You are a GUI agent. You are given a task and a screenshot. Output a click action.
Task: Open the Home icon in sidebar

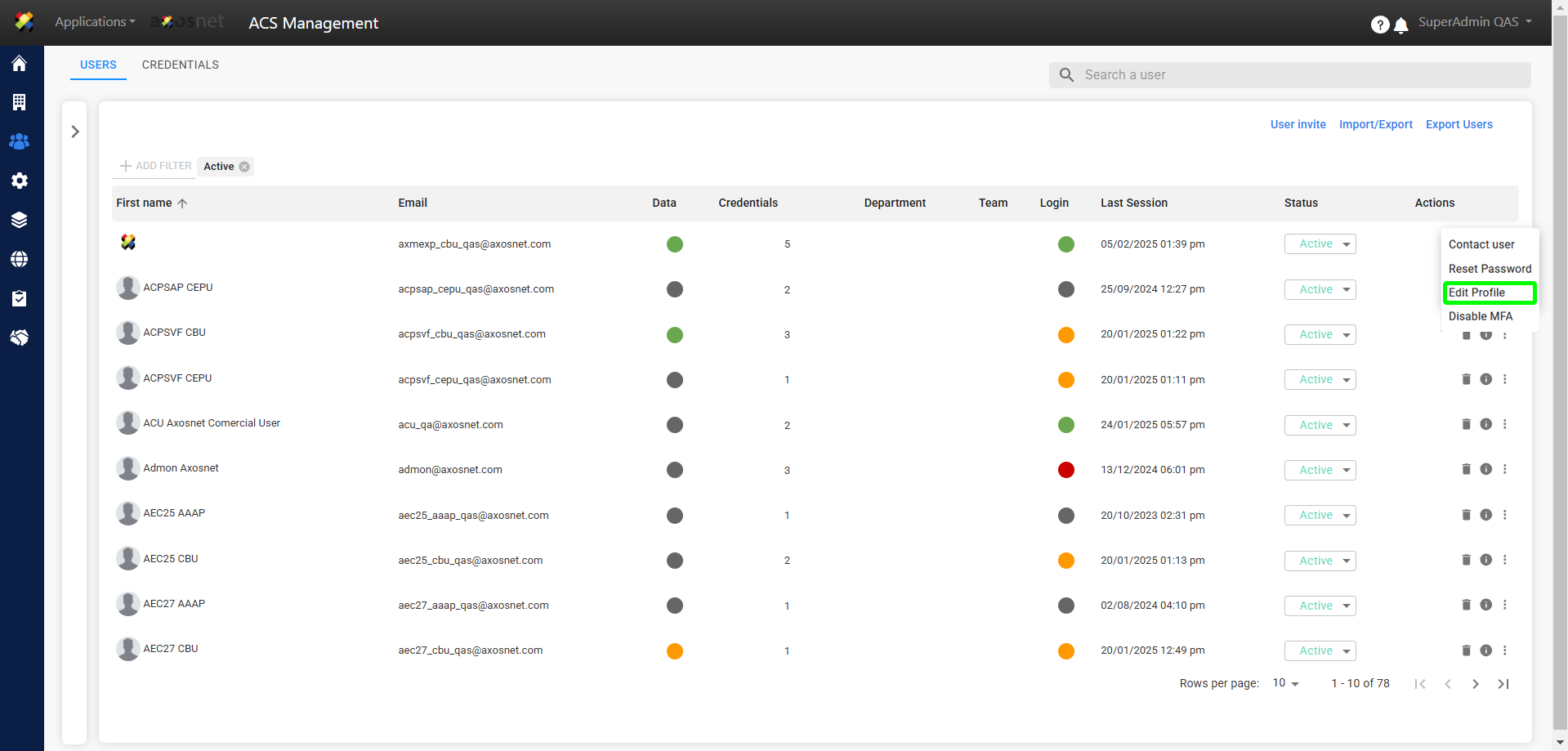click(20, 64)
